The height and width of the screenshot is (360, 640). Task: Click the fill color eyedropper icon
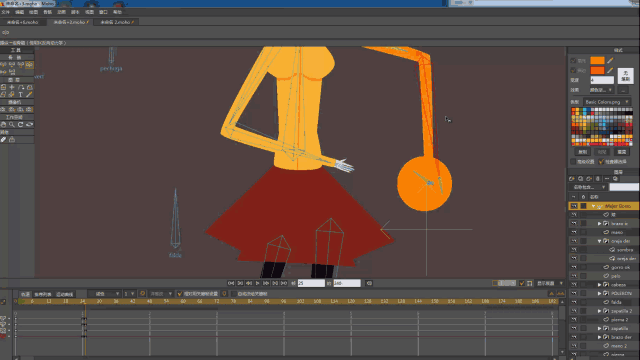point(610,60)
